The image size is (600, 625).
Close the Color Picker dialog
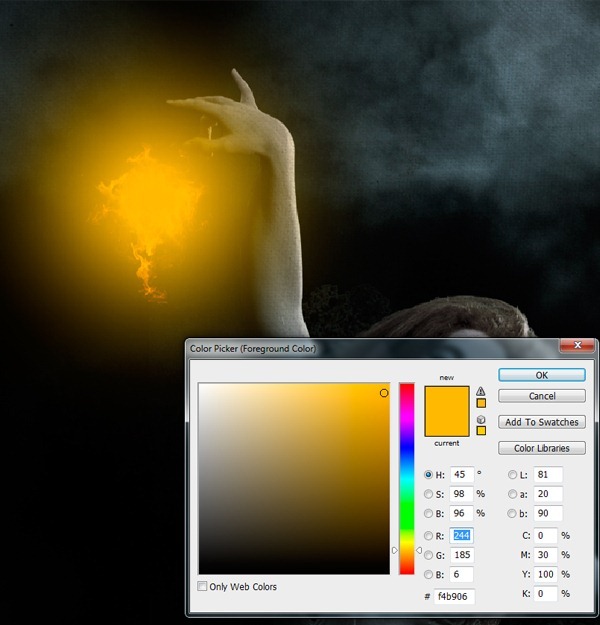[578, 345]
